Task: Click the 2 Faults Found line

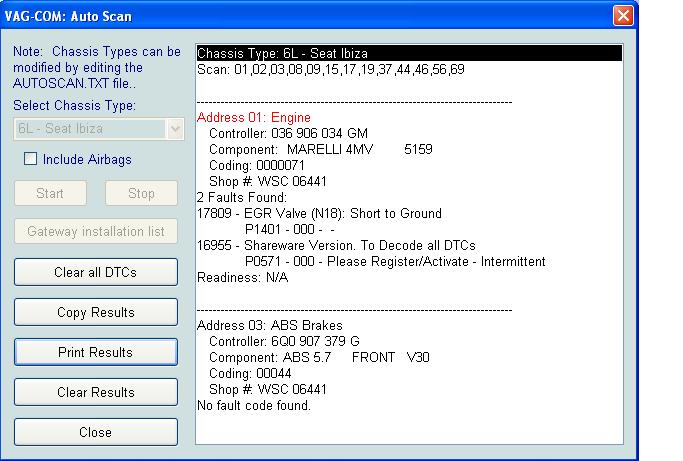Action: [242, 197]
